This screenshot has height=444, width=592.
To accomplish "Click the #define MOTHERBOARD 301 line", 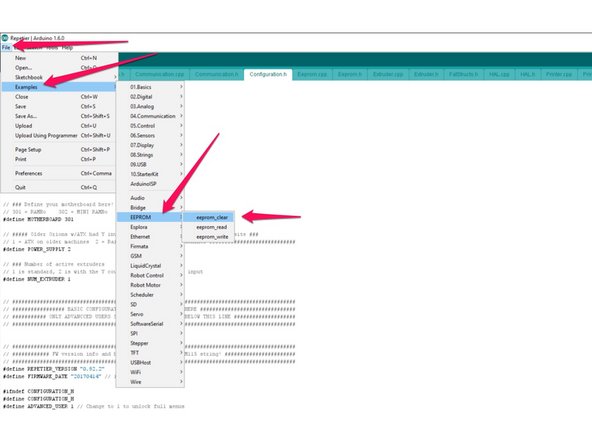I will (39, 219).
